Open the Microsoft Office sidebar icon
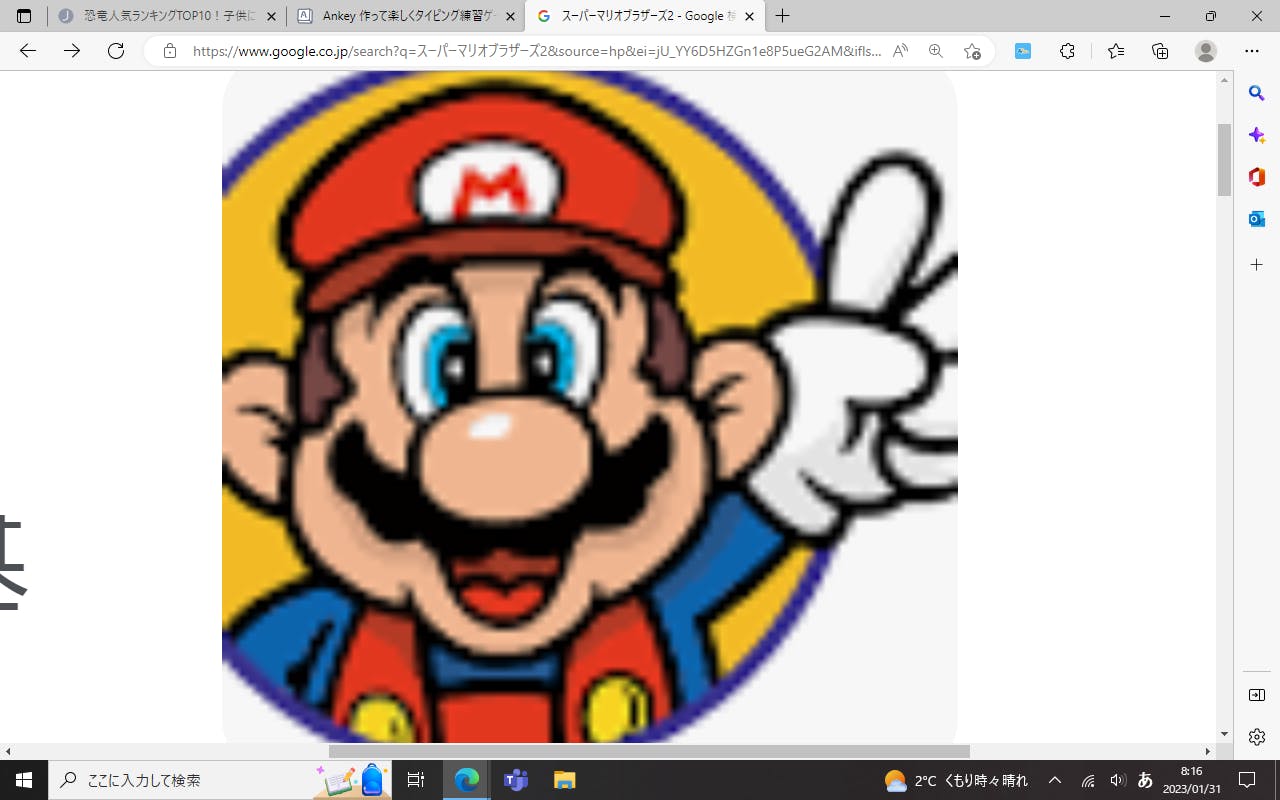This screenshot has width=1280, height=800. (1257, 177)
